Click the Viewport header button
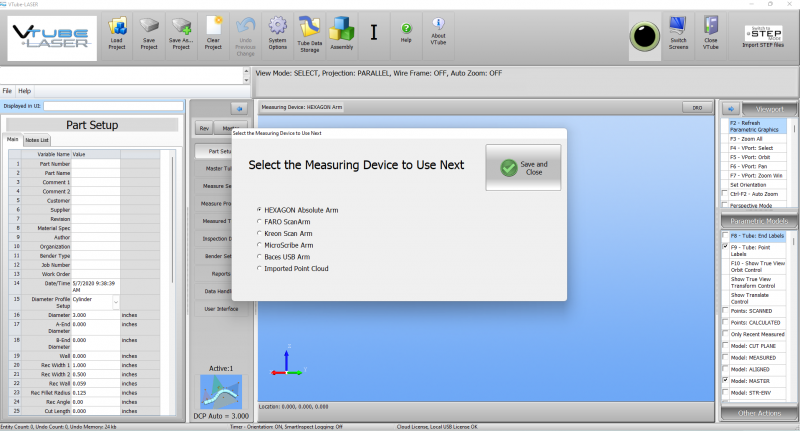The height and width of the screenshot is (431, 800). (769, 109)
